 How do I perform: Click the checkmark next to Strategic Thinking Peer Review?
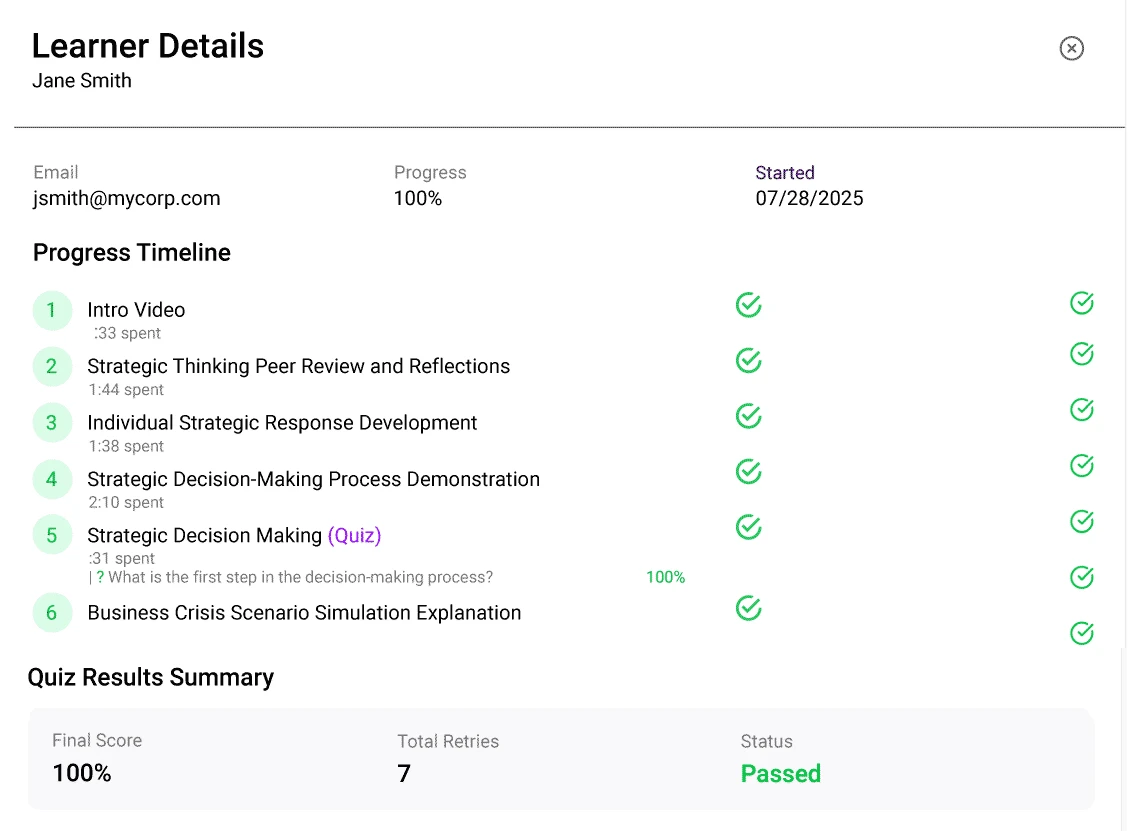pyautogui.click(x=748, y=360)
